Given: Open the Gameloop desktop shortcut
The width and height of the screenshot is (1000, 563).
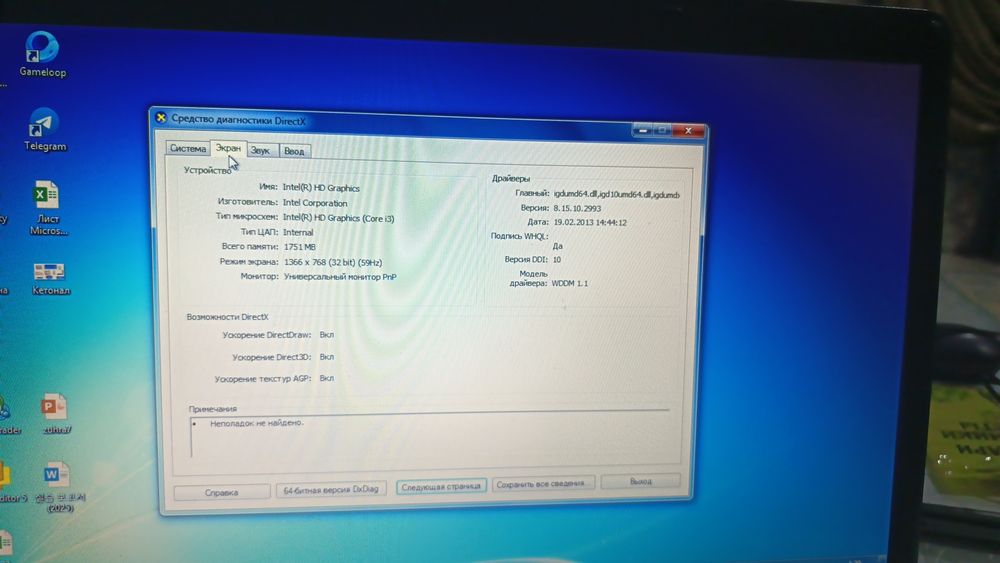Looking at the screenshot, I should click(x=42, y=54).
